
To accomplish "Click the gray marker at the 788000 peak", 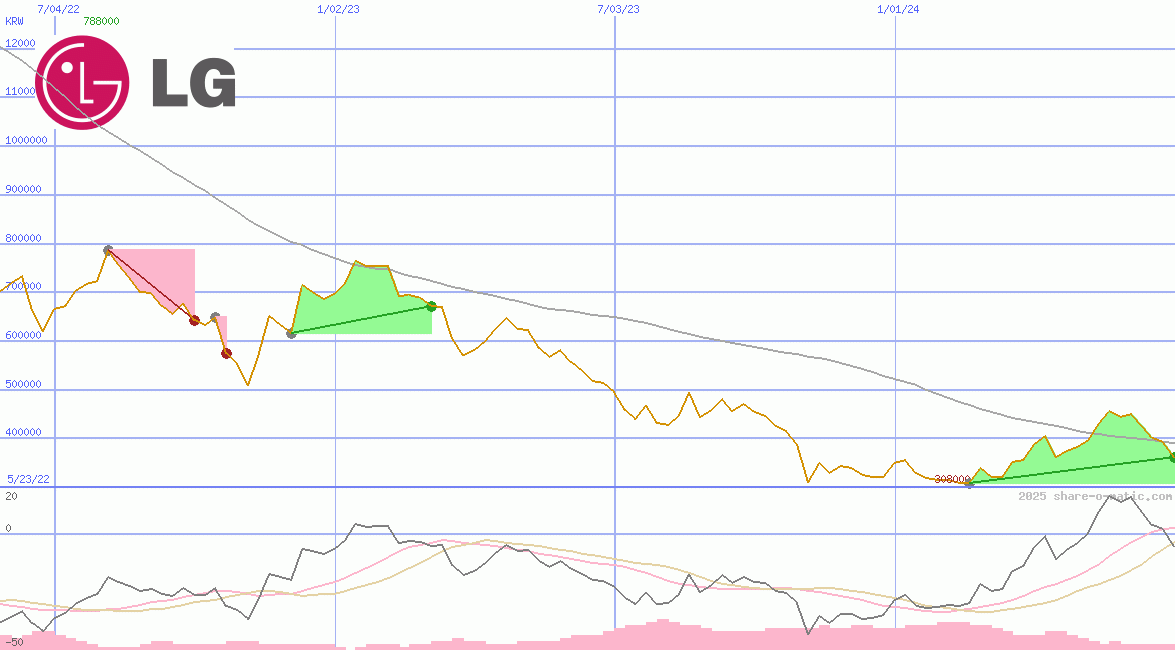I will (x=108, y=250).
